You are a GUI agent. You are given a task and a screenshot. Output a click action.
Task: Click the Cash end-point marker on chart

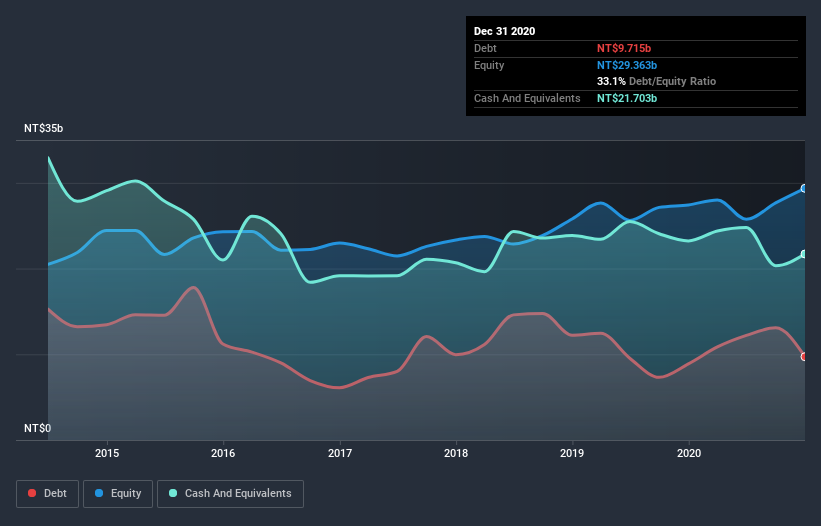tap(804, 254)
